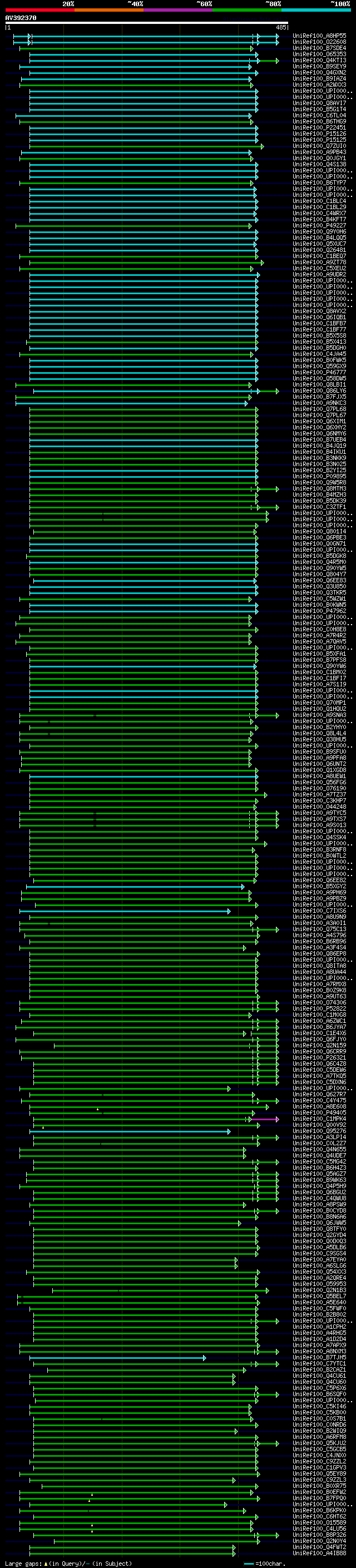Select the UniRef100_Q0JGY1 label
Image resolution: width=356 pixels, height=1568 pixels.
click(319, 159)
